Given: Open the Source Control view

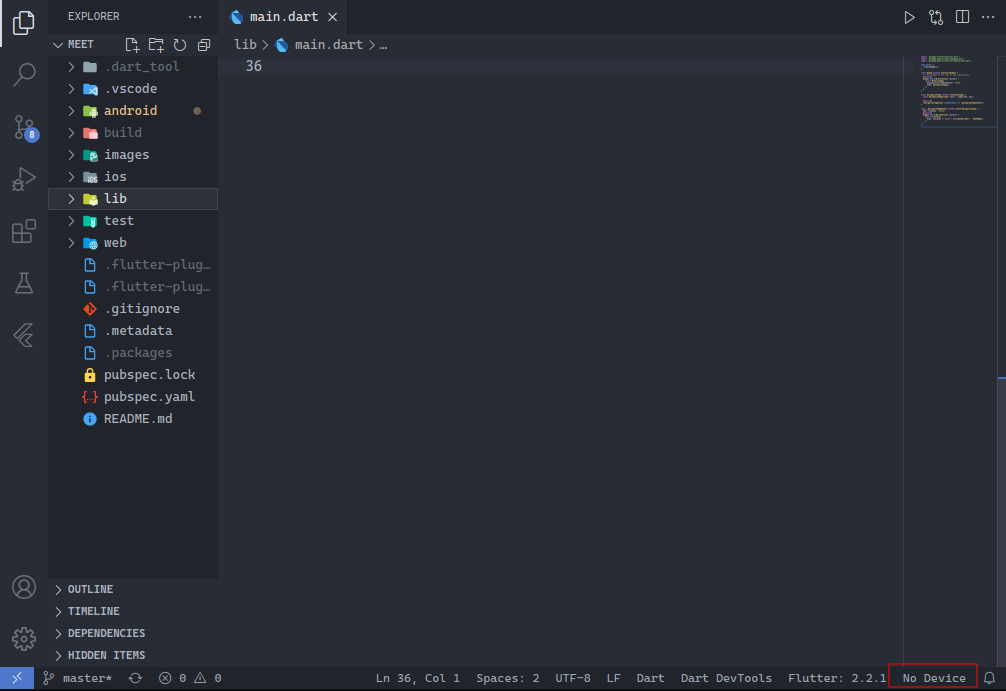Looking at the screenshot, I should pos(24,128).
